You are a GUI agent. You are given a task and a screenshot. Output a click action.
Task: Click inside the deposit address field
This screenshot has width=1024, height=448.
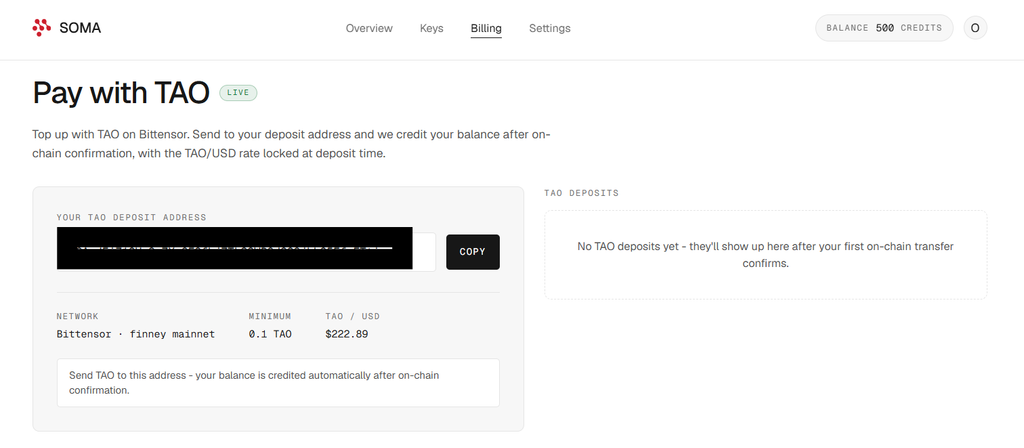tap(246, 251)
